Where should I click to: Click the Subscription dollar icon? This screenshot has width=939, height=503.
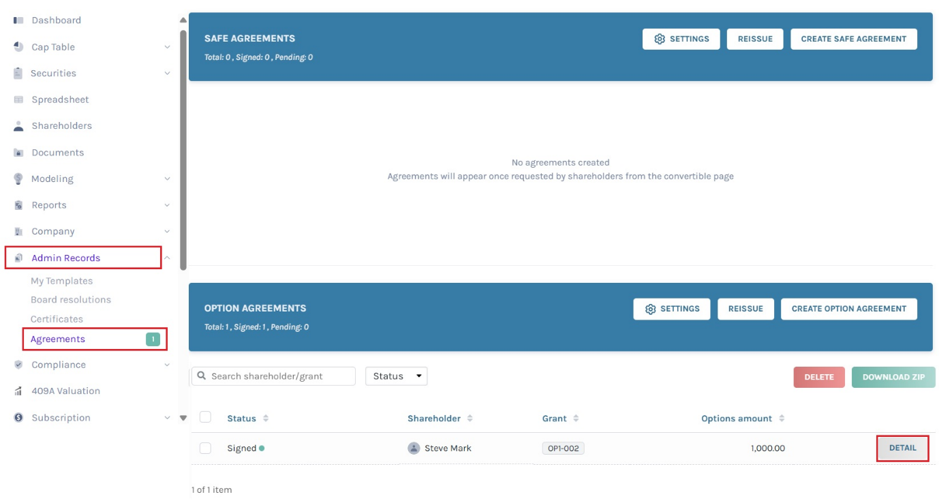click(x=19, y=417)
